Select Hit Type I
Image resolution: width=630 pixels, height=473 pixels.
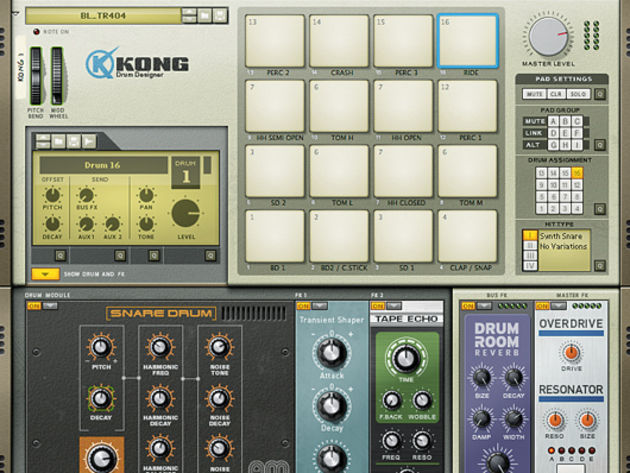[530, 235]
